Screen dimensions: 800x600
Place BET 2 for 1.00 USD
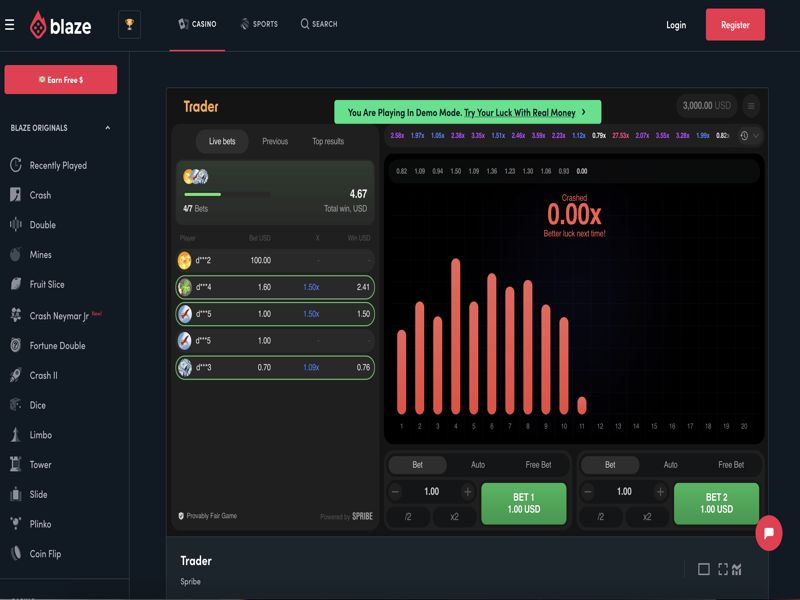point(717,504)
